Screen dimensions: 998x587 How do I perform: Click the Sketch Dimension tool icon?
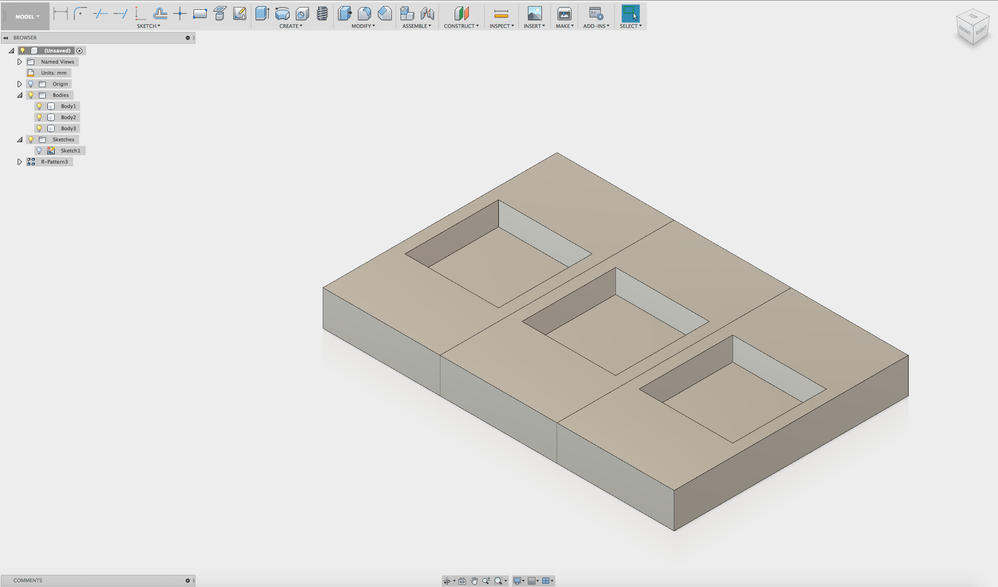point(61,13)
